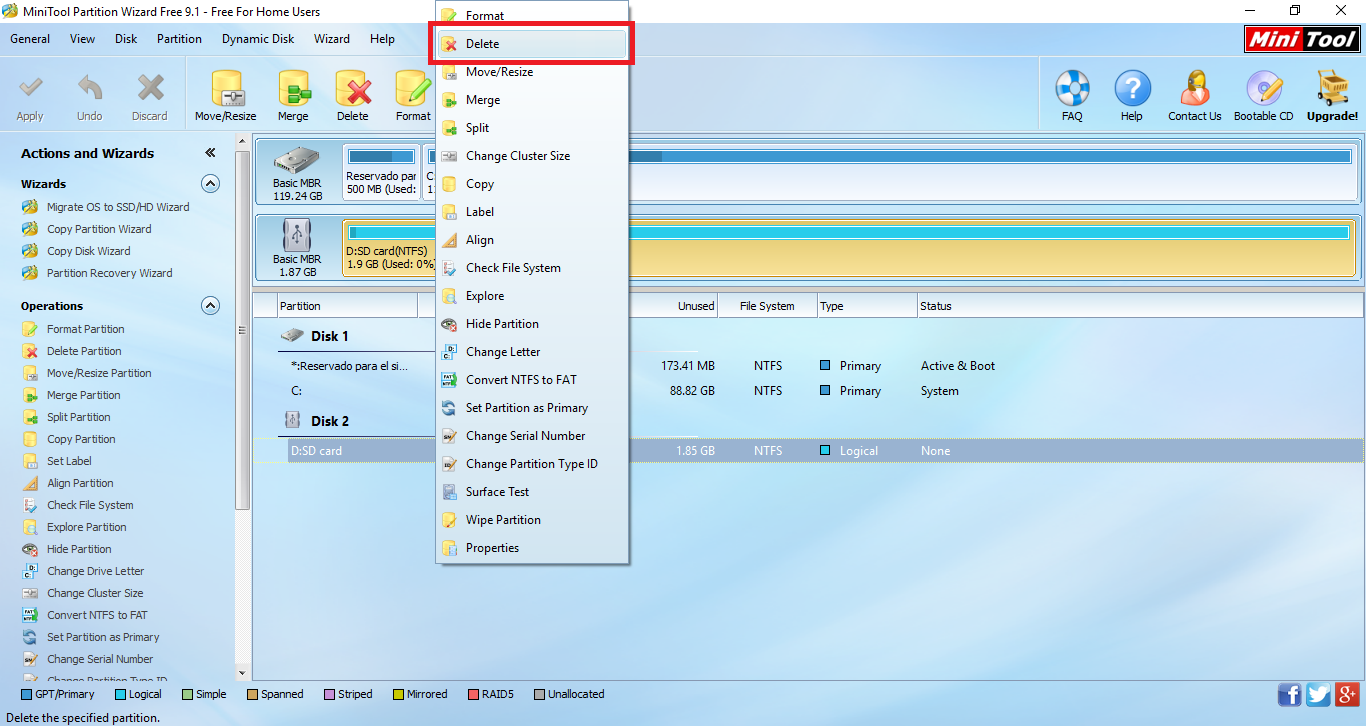Click Delete Partition in Operations list
The width and height of the screenshot is (1366, 726).
pos(71,351)
